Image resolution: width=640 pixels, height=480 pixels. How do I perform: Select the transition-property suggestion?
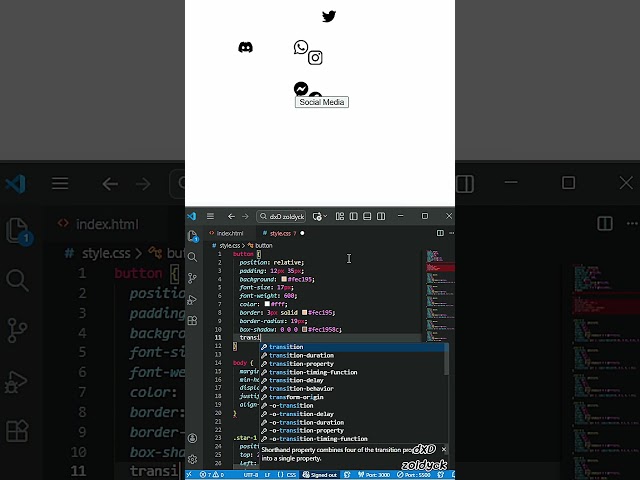click(x=354, y=364)
